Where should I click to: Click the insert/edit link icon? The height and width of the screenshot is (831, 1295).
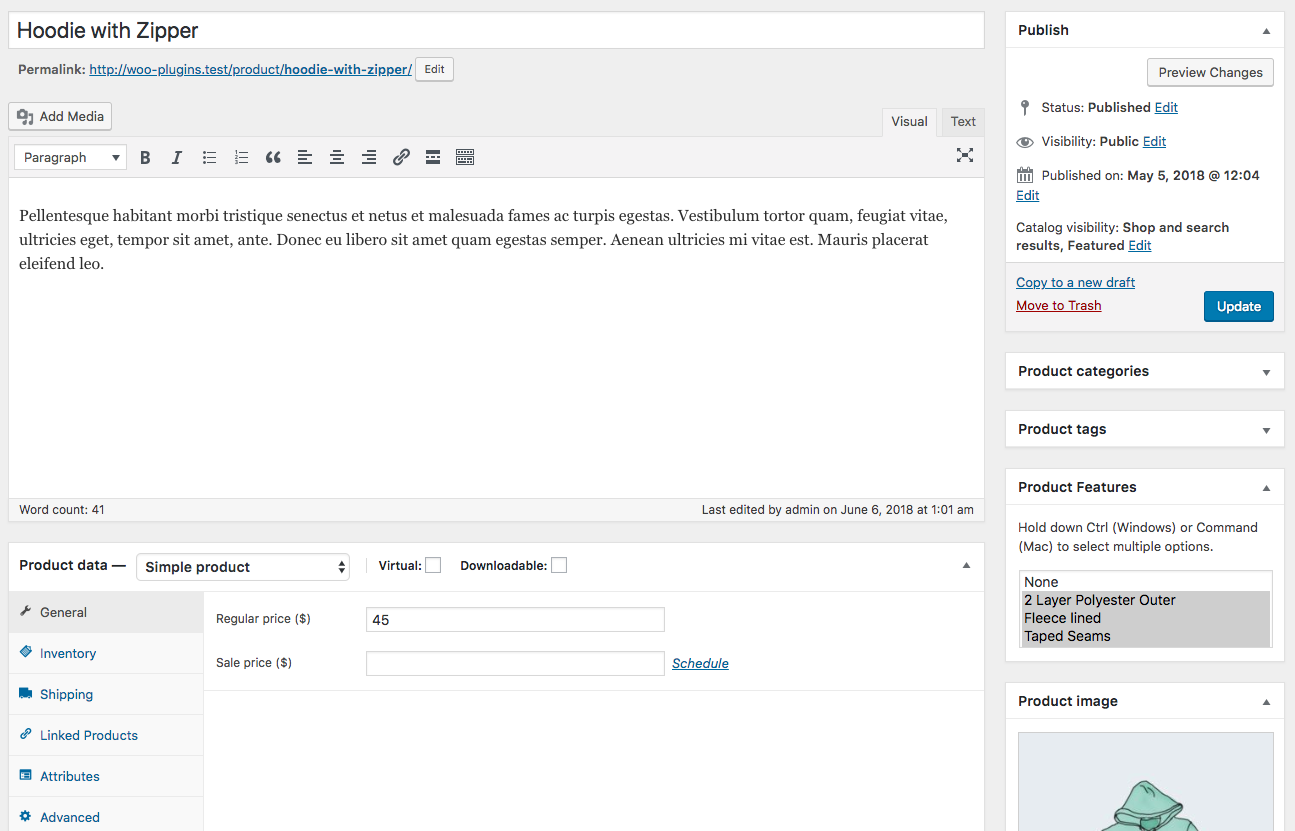[x=401, y=157]
